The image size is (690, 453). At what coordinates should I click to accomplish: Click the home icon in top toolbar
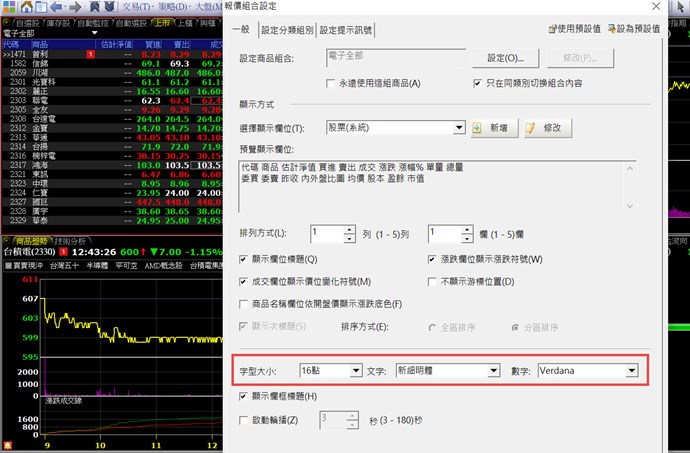click(25, 5)
